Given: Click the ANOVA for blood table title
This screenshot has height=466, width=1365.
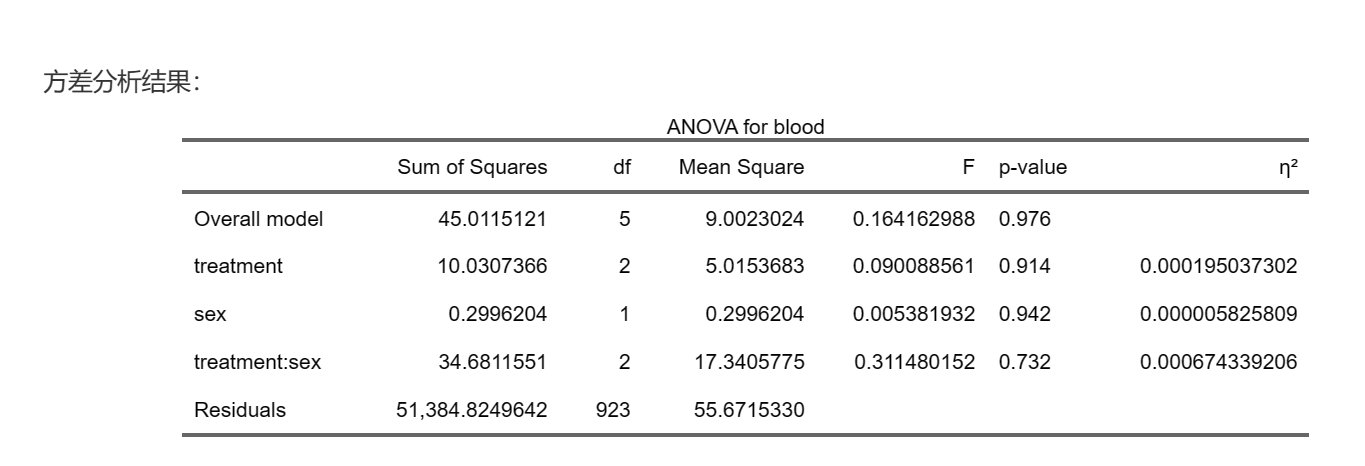Looking at the screenshot, I should [745, 127].
